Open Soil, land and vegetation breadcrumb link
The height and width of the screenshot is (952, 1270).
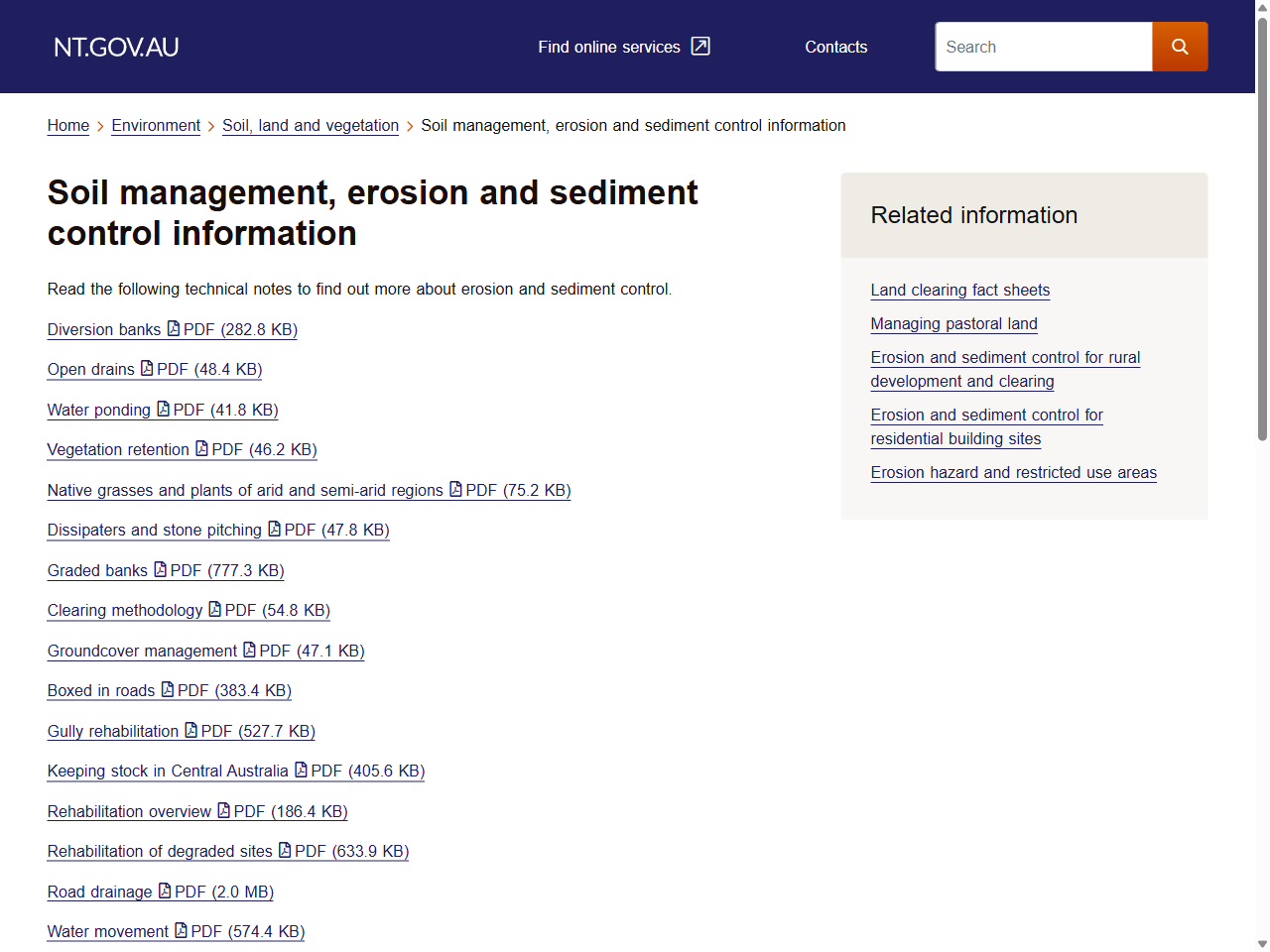click(x=311, y=126)
